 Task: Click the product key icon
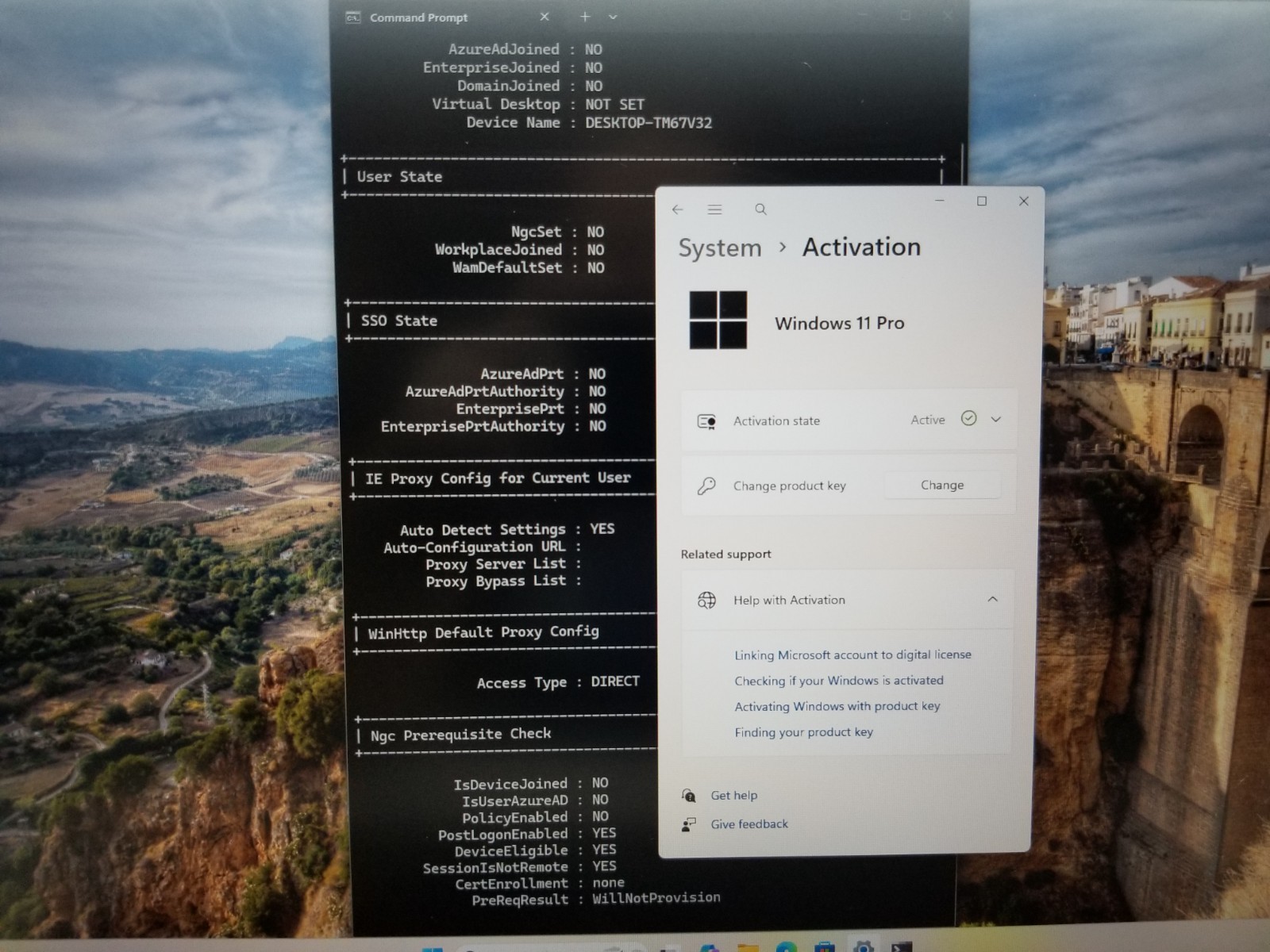click(x=706, y=486)
